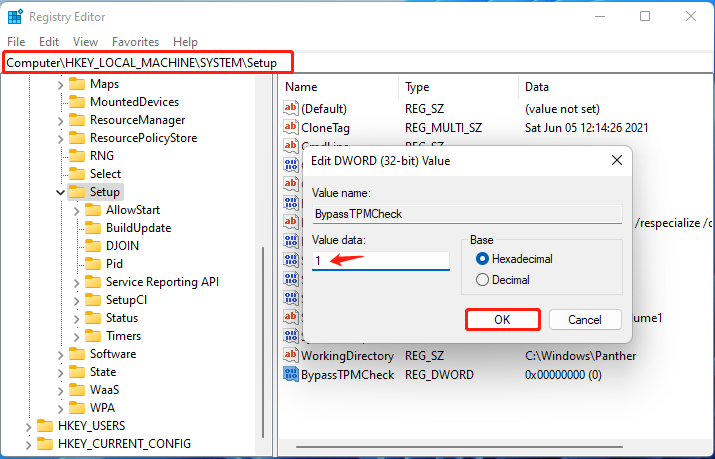
Task: Open the Edit menu
Action: pyautogui.click(x=49, y=42)
